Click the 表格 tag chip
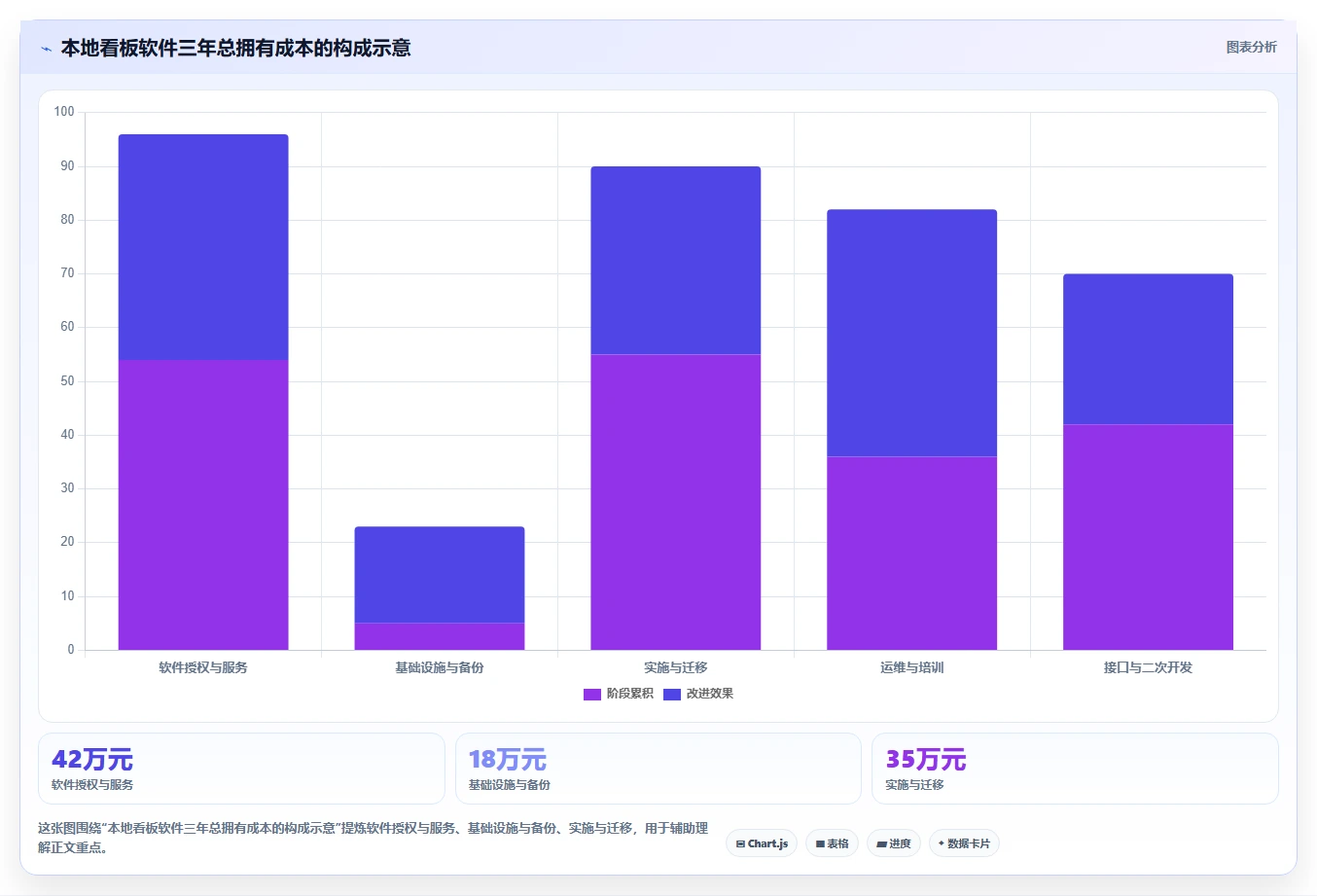Viewport: 1317px width, 896px height. [x=832, y=843]
